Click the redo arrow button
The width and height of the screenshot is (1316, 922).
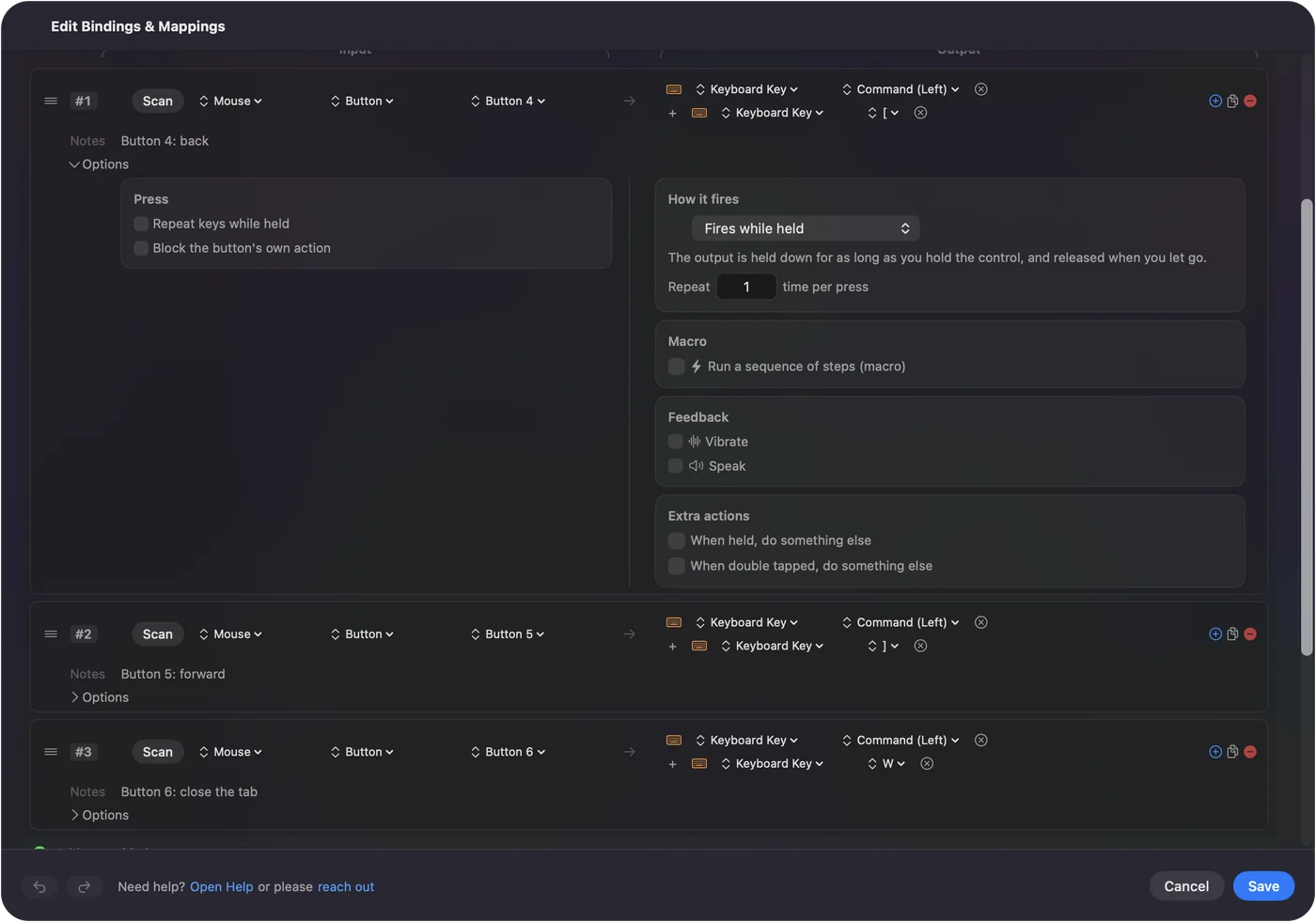tap(84, 886)
